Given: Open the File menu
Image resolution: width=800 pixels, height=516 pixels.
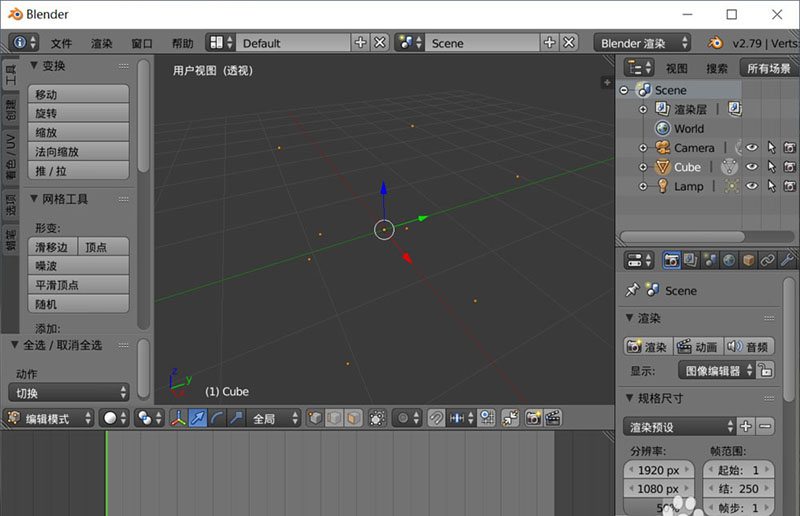Looking at the screenshot, I should 61,43.
